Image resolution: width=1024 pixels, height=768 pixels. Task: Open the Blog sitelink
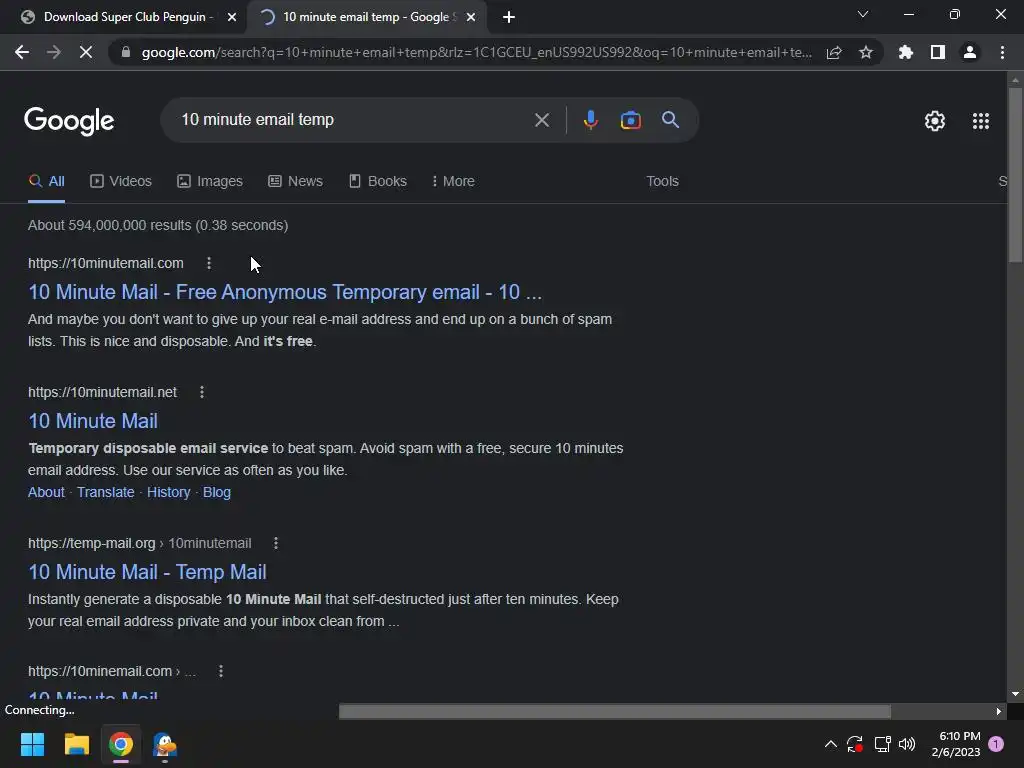(x=217, y=492)
